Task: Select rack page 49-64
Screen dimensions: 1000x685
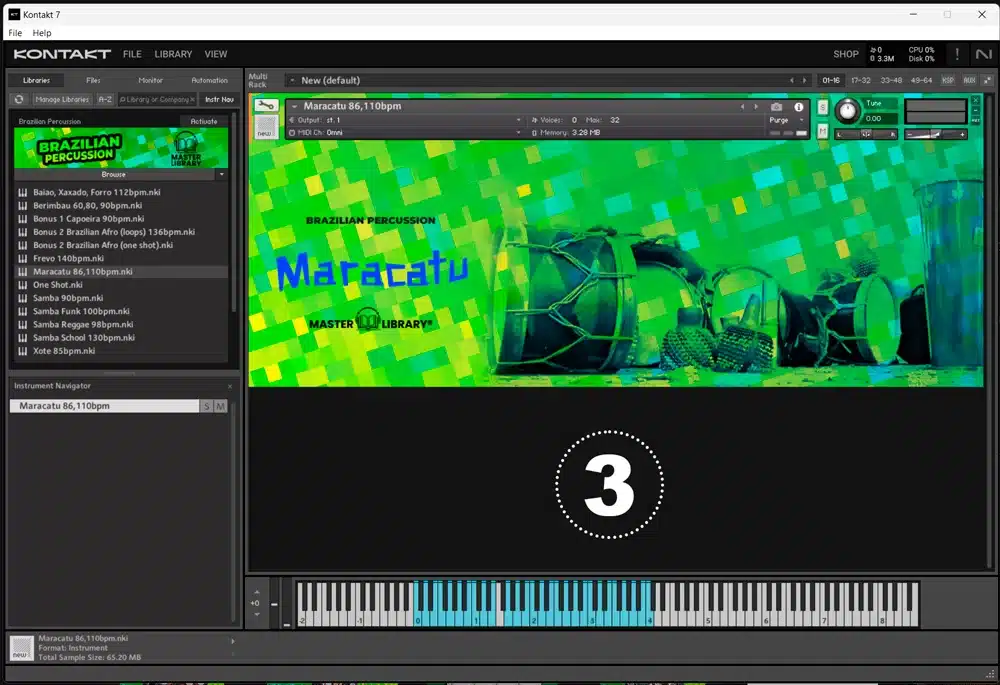Action: coord(921,80)
